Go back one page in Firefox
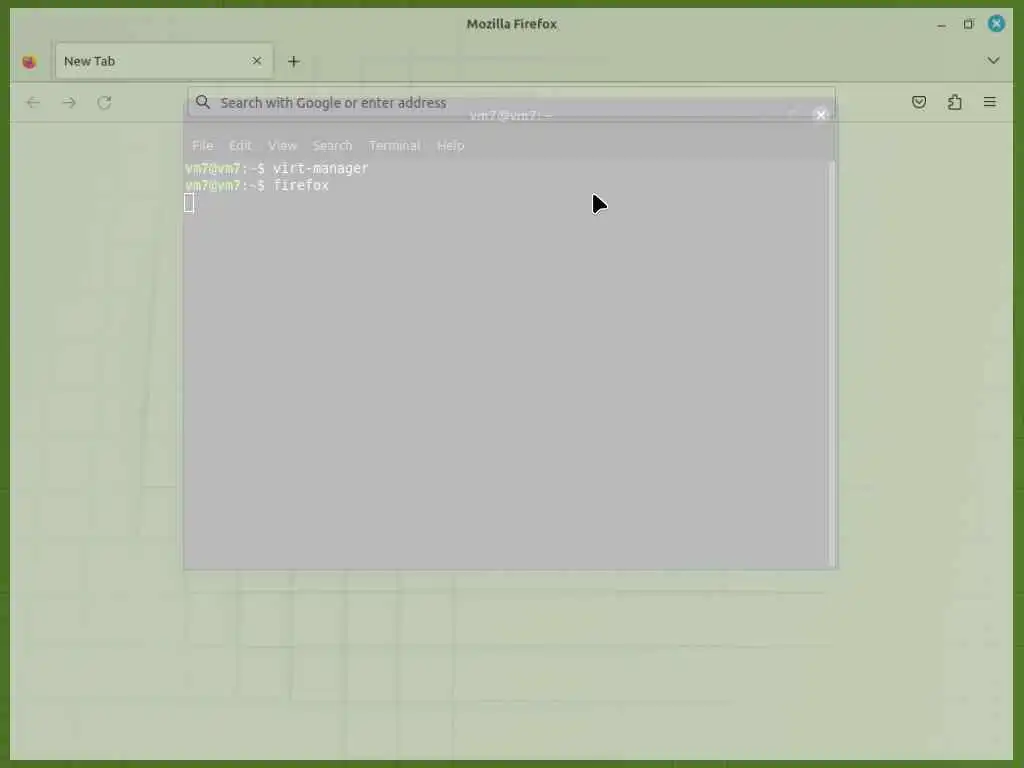The image size is (1024, 768). point(33,103)
